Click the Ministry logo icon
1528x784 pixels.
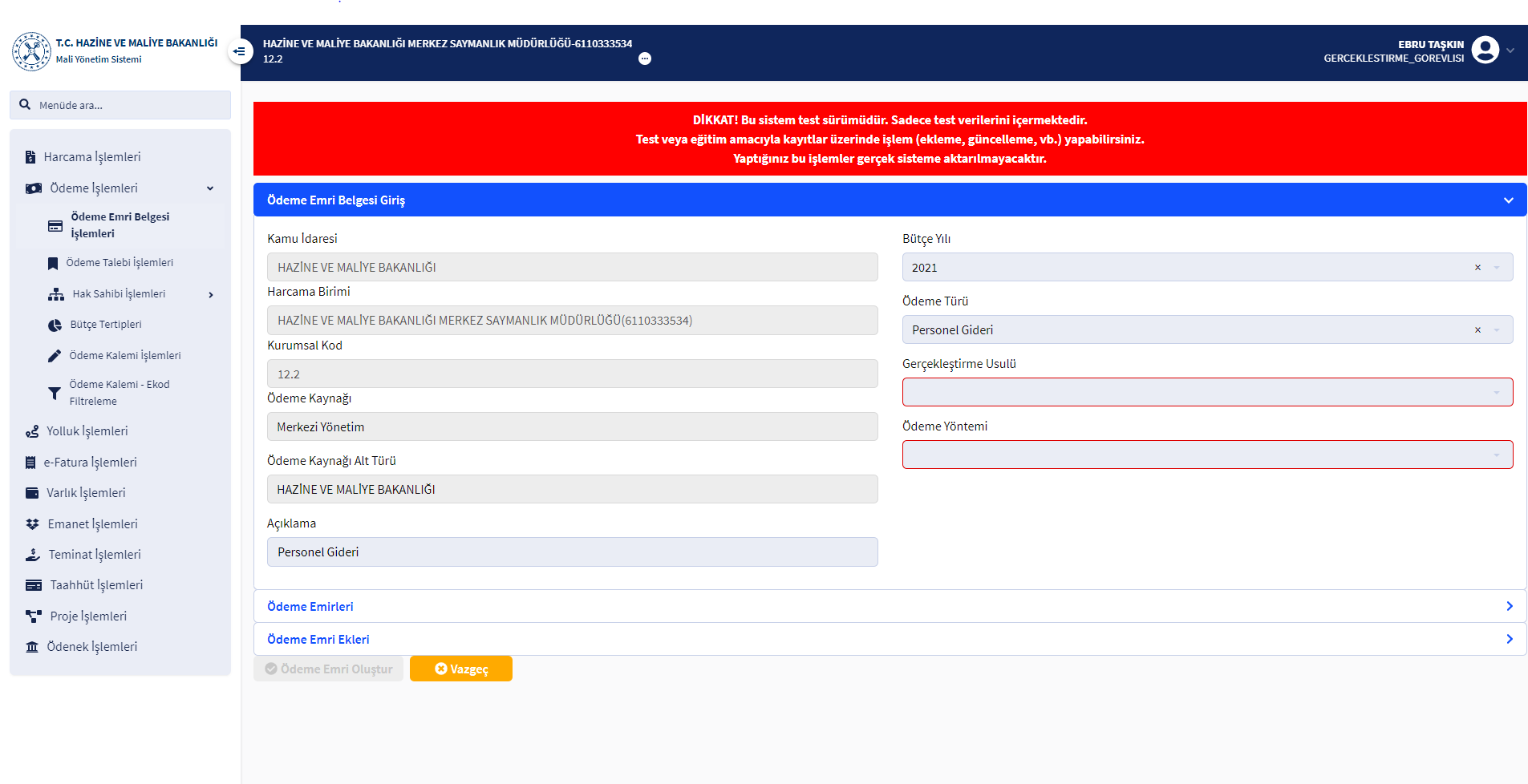click(31, 51)
